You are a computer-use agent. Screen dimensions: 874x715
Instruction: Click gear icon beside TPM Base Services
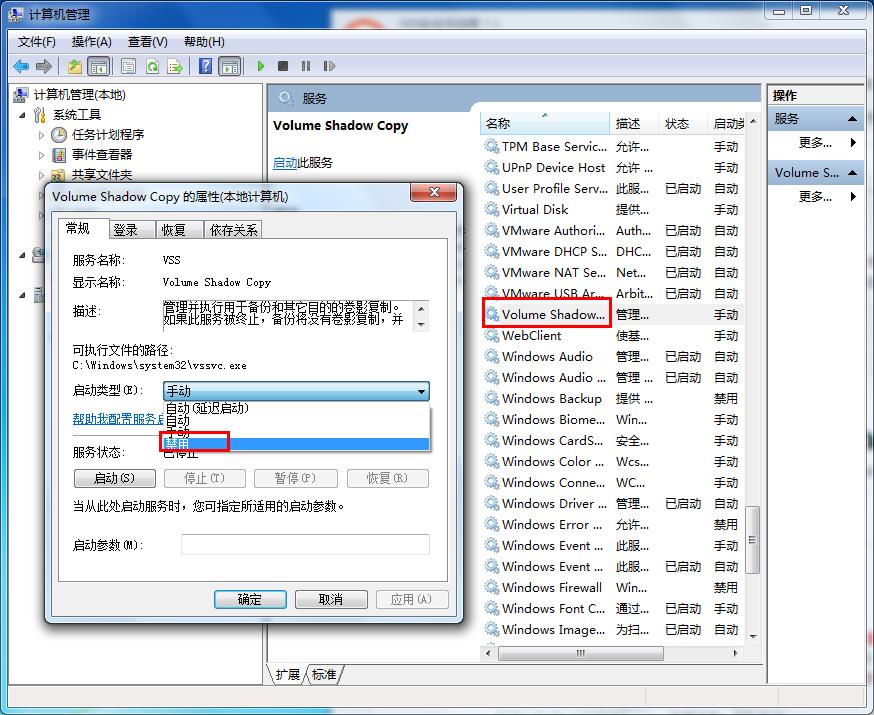point(492,147)
